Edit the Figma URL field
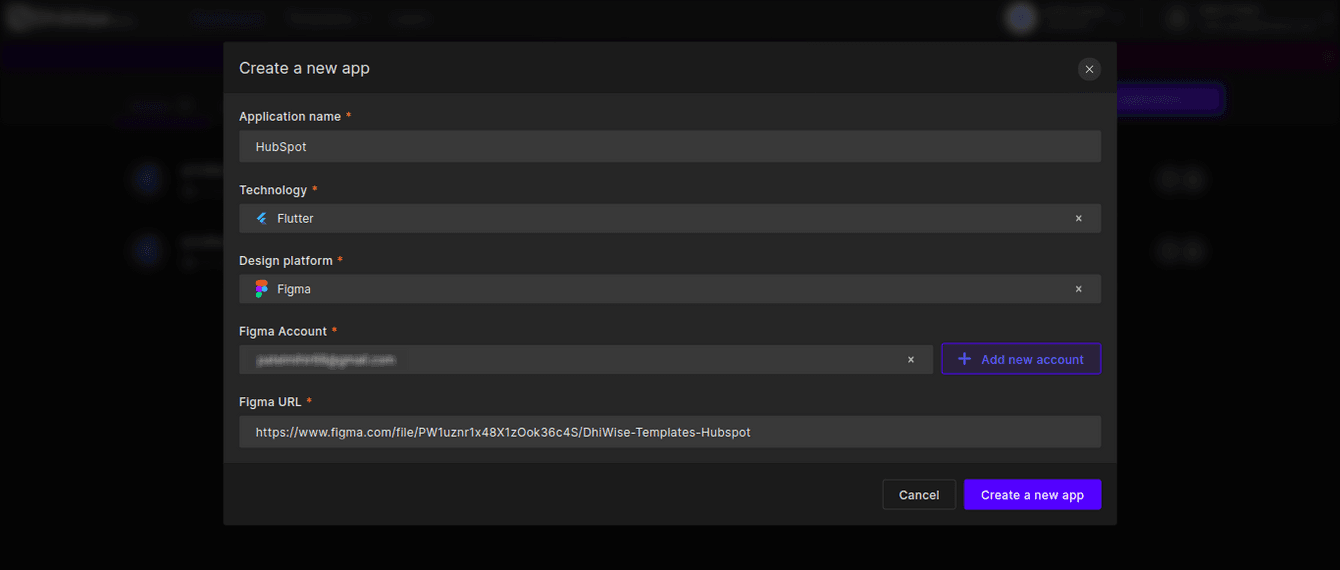This screenshot has height=570, width=1340. (x=670, y=432)
